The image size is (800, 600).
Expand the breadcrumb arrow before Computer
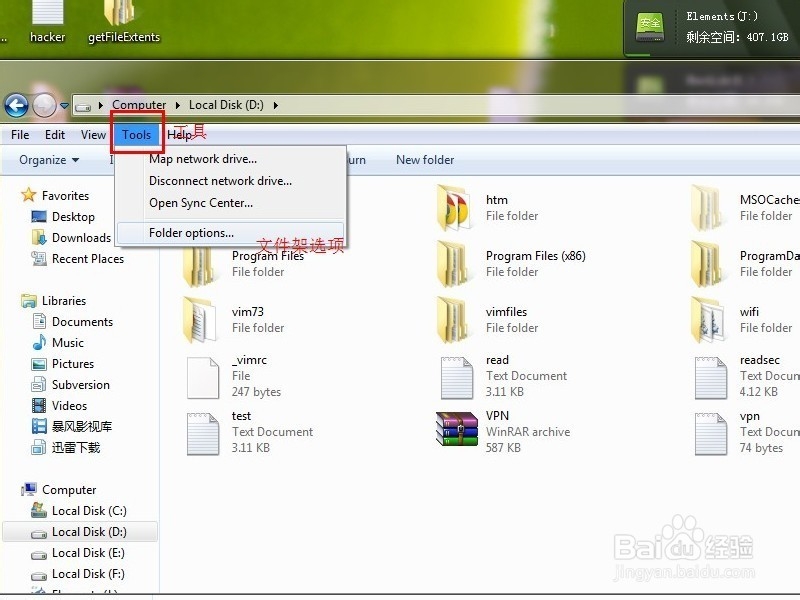pyautogui.click(x=101, y=105)
